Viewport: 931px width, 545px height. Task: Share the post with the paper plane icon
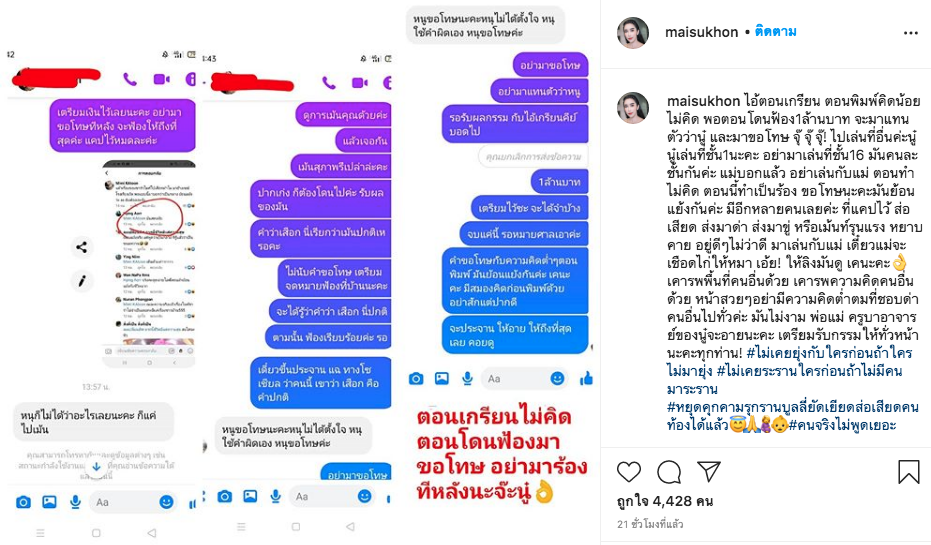point(709,471)
